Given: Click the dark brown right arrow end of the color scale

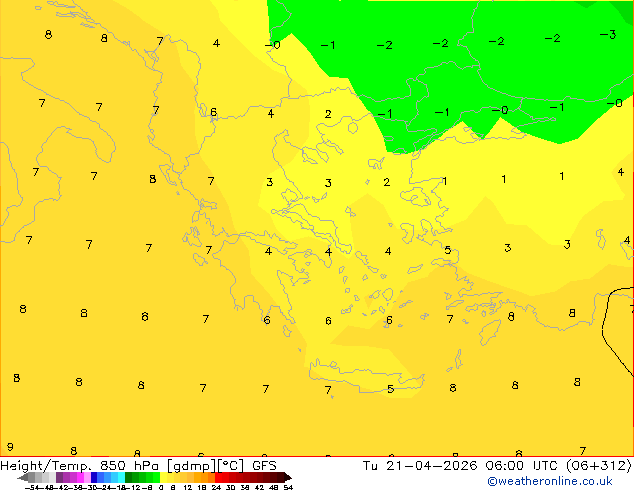Looking at the screenshot, I should click(287, 477).
